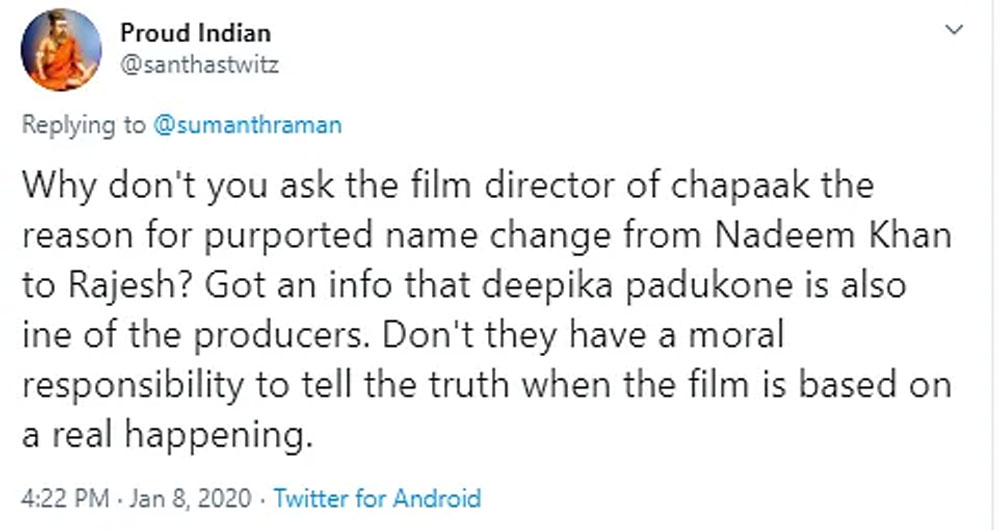Click the Proud Indian profile avatar
Image resolution: width=1000 pixels, height=530 pixels.
(x=61, y=49)
